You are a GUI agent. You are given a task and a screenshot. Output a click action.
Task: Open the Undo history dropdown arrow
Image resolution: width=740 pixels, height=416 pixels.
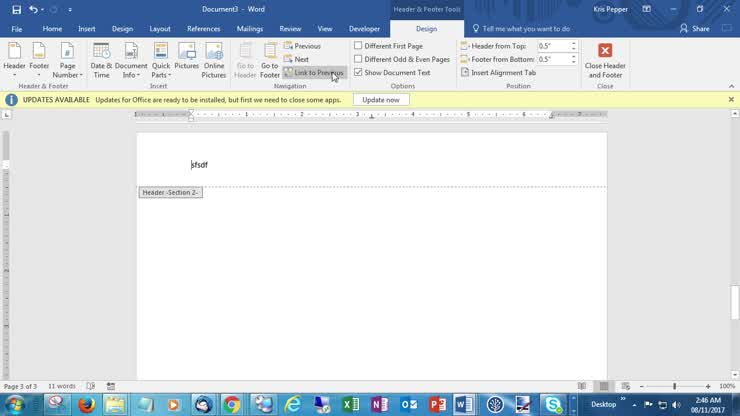pos(42,9)
